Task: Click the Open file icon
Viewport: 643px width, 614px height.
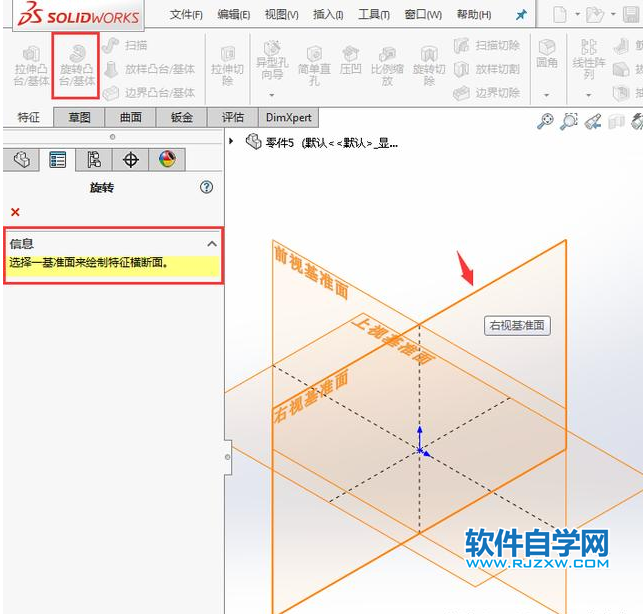Action: (x=595, y=15)
